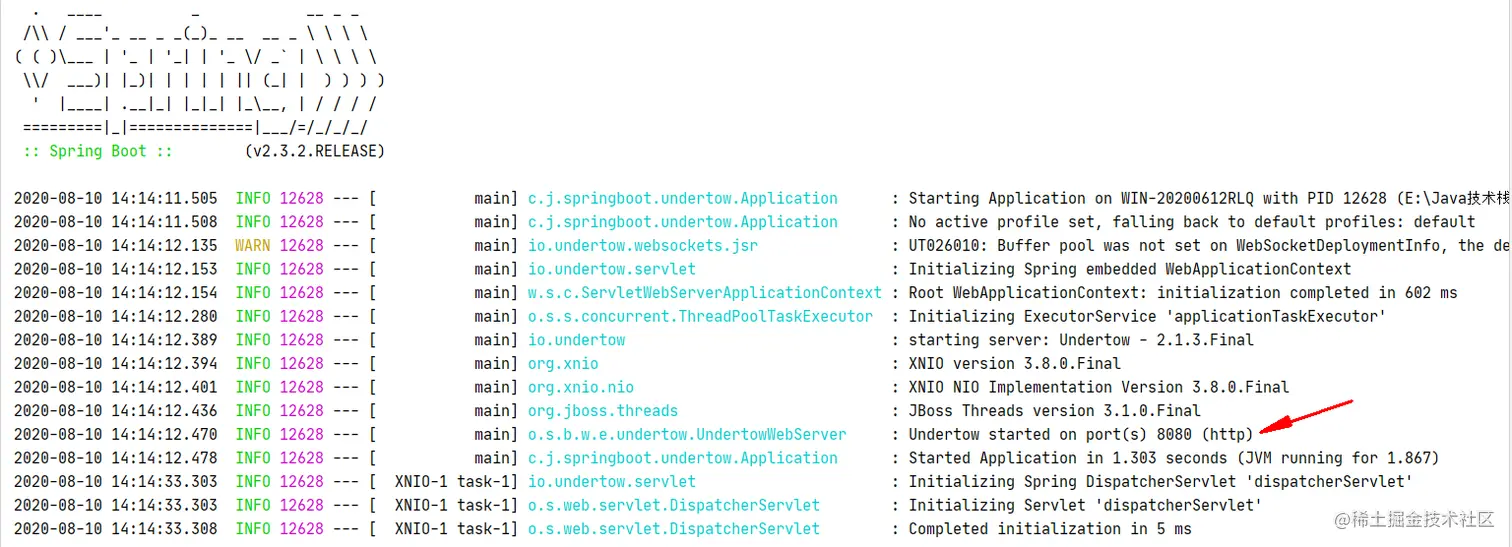Click 'o.s.web.servlet.DispatcherServlet' logger in 14:14:33.308 row
Screen dimensions: 1512x547
point(674,528)
